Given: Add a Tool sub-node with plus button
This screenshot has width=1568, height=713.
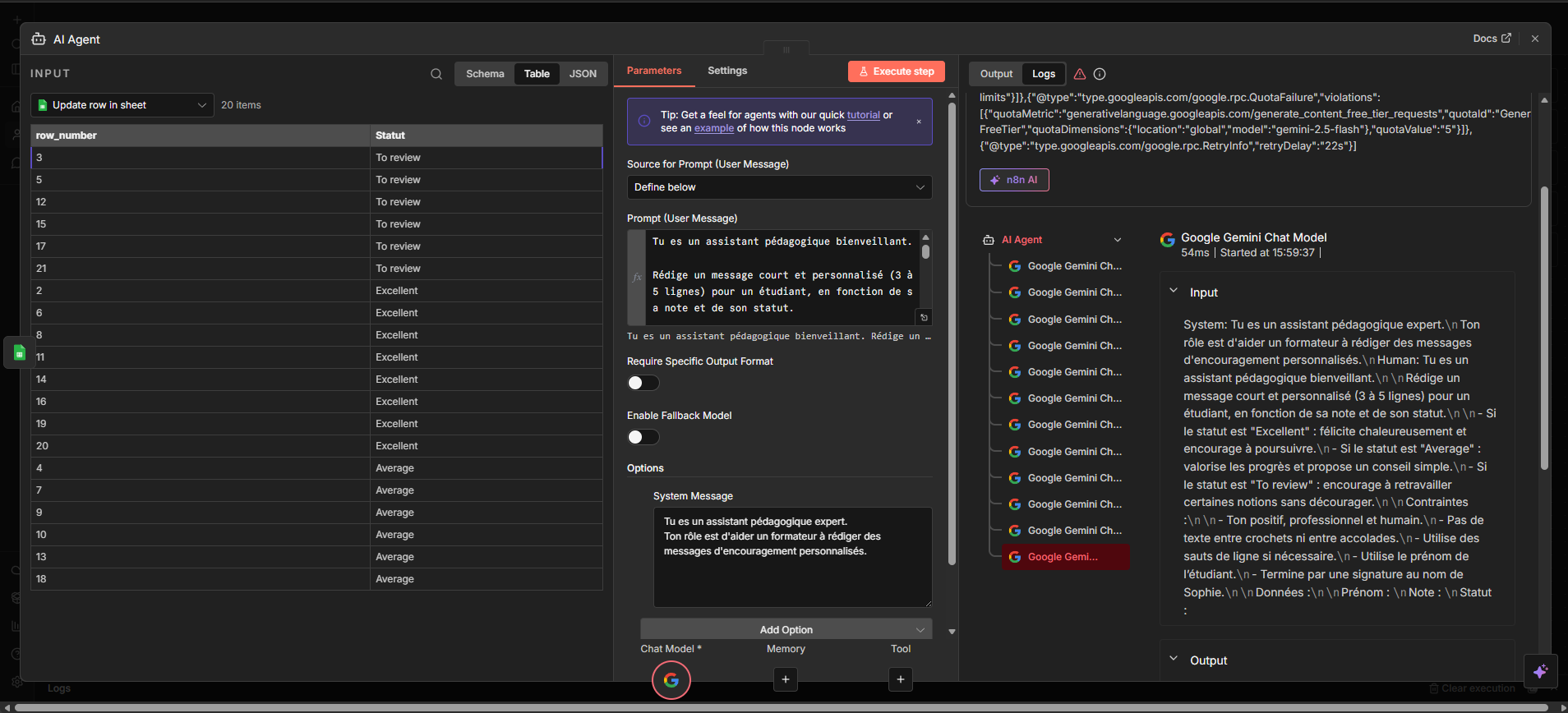Looking at the screenshot, I should coord(901,679).
